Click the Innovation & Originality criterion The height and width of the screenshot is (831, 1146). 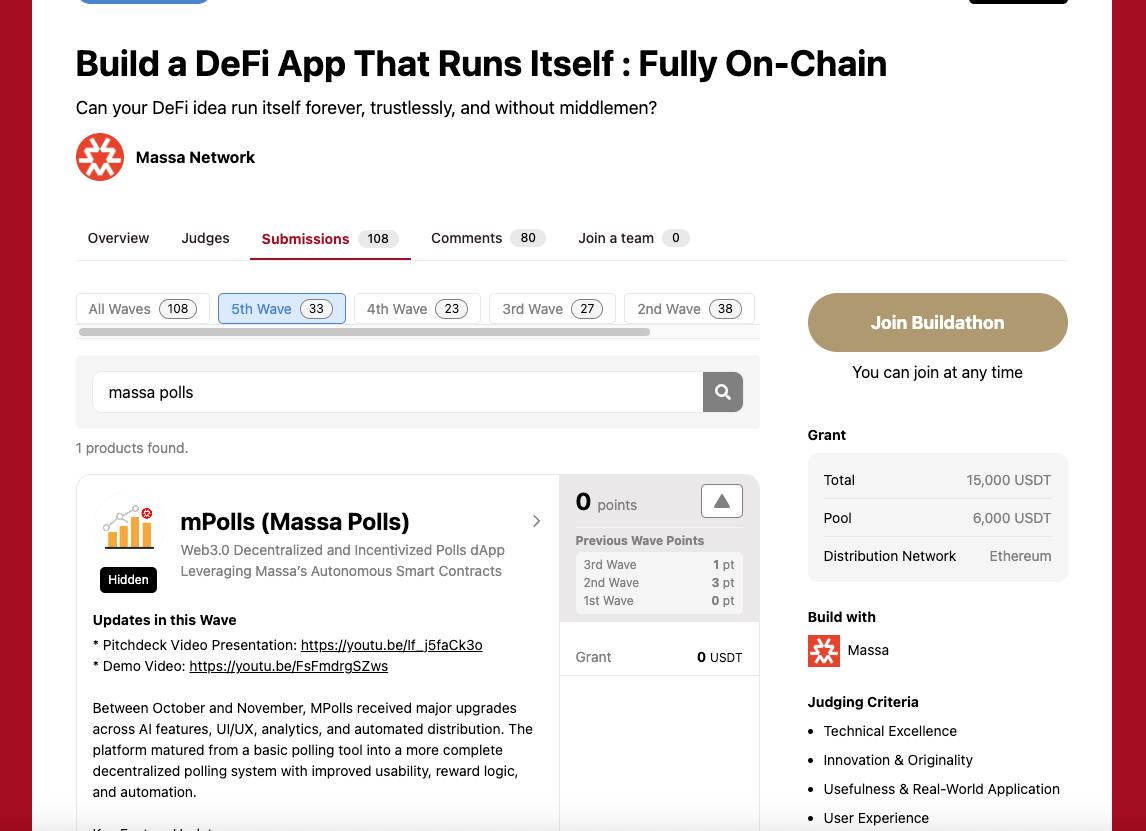pyautogui.click(x=898, y=760)
